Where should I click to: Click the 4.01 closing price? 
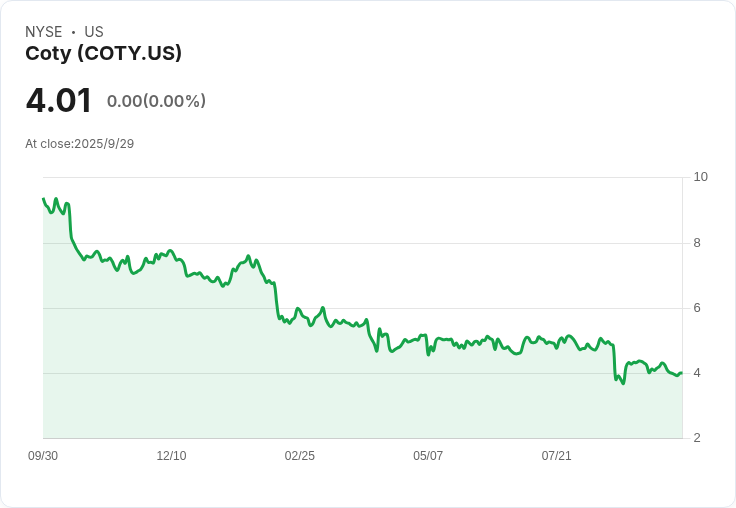(59, 101)
